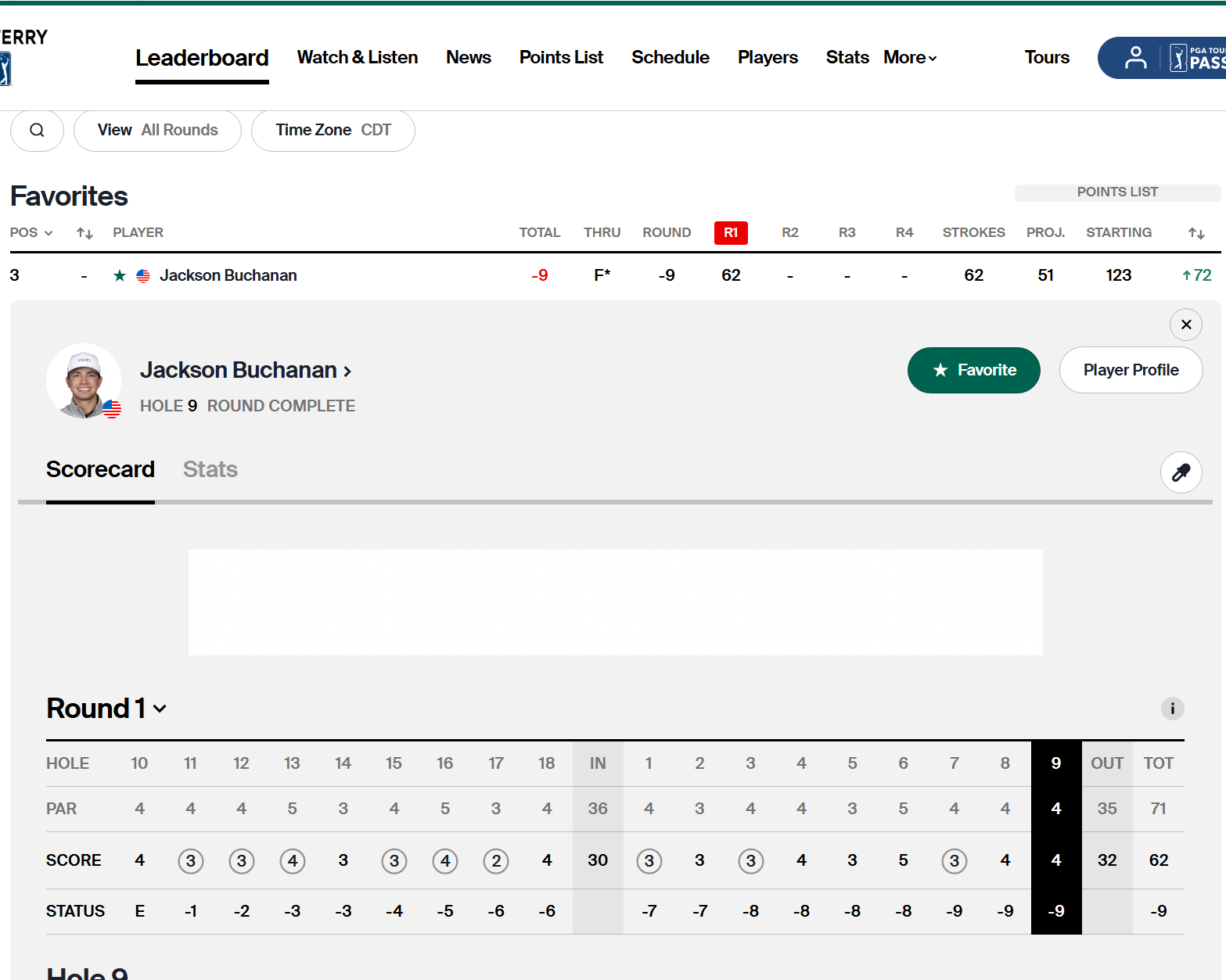Click the green favorite star beside Jackson Buchanan
This screenshot has height=980, width=1226.
click(x=120, y=275)
